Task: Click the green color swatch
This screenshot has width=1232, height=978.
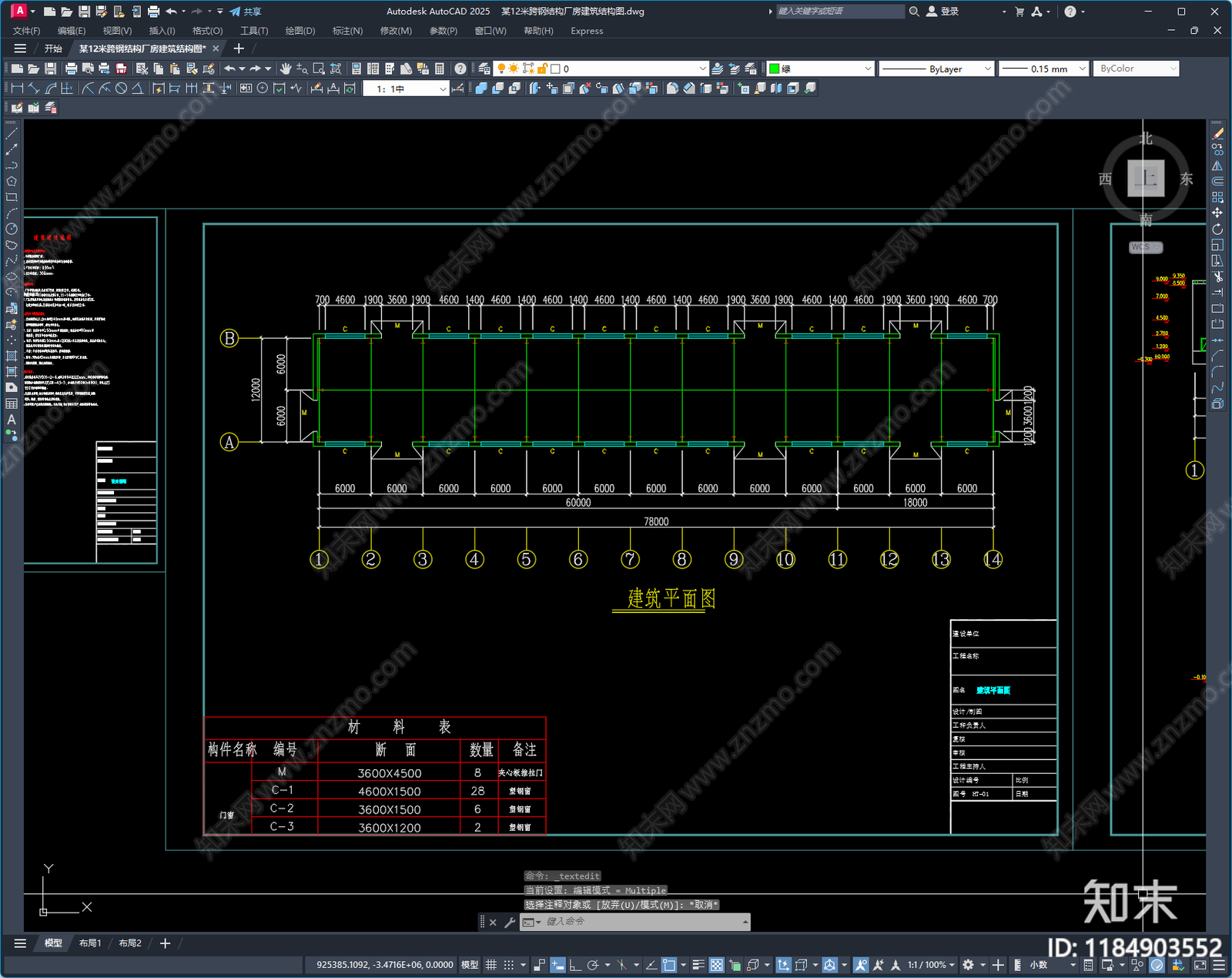Action: coord(775,69)
